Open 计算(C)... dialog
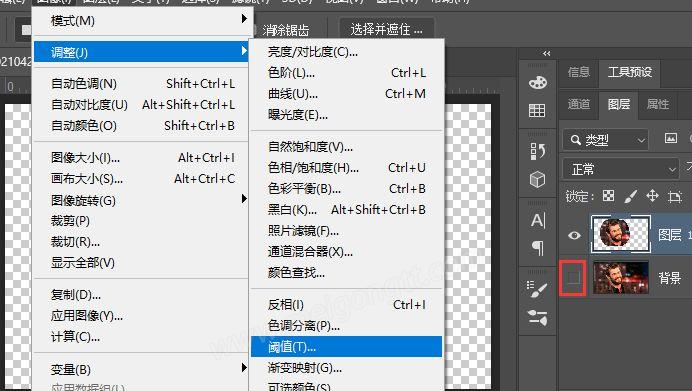Viewport: 692px width, 391px height. click(x=141, y=337)
